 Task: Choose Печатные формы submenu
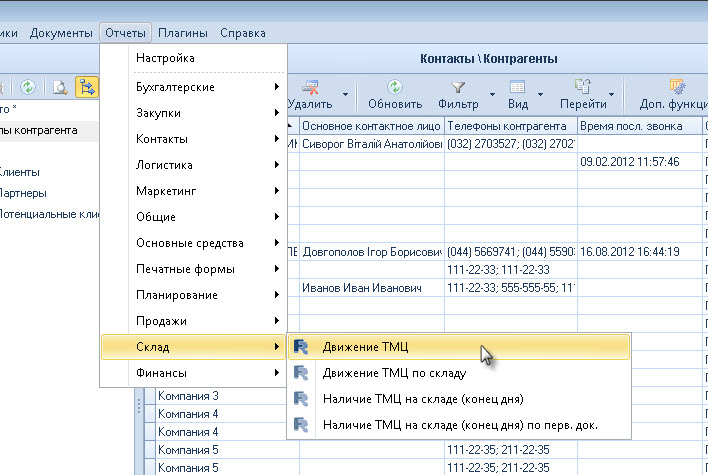click(x=193, y=269)
